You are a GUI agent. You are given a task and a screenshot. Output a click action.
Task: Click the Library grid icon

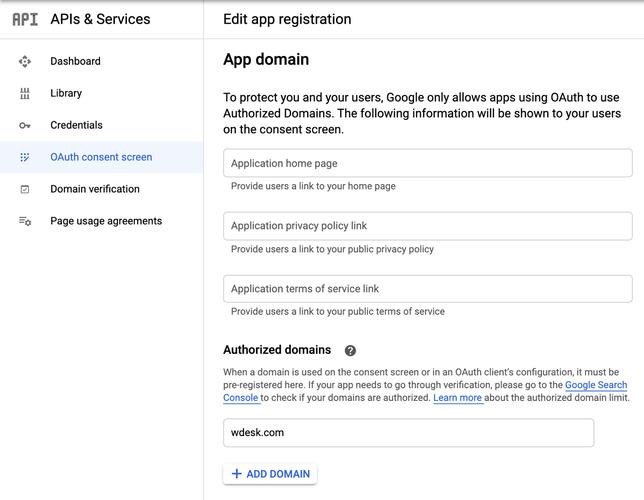[25, 93]
